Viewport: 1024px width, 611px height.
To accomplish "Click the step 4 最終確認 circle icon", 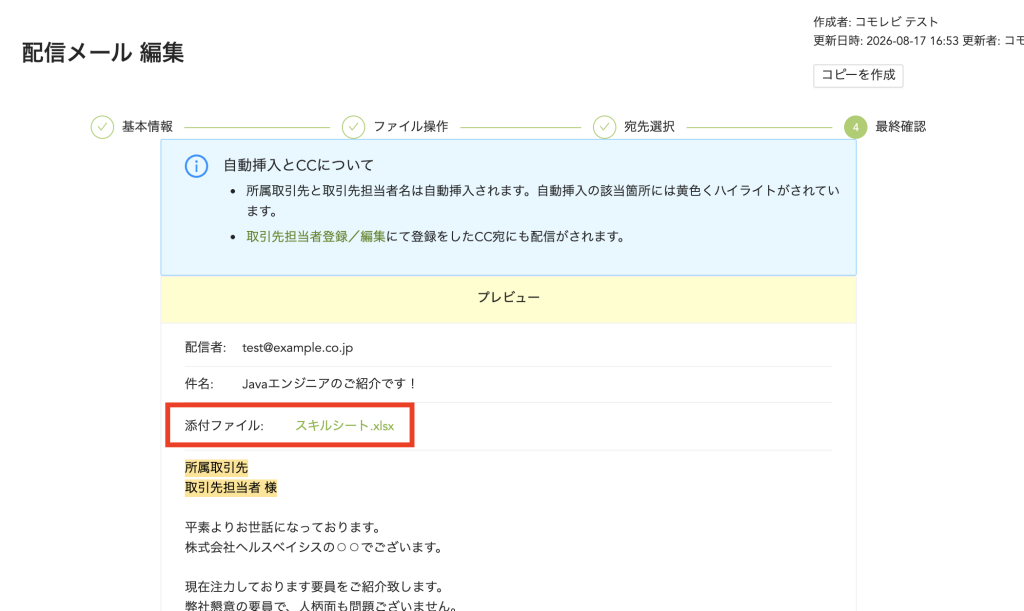I will 855,127.
